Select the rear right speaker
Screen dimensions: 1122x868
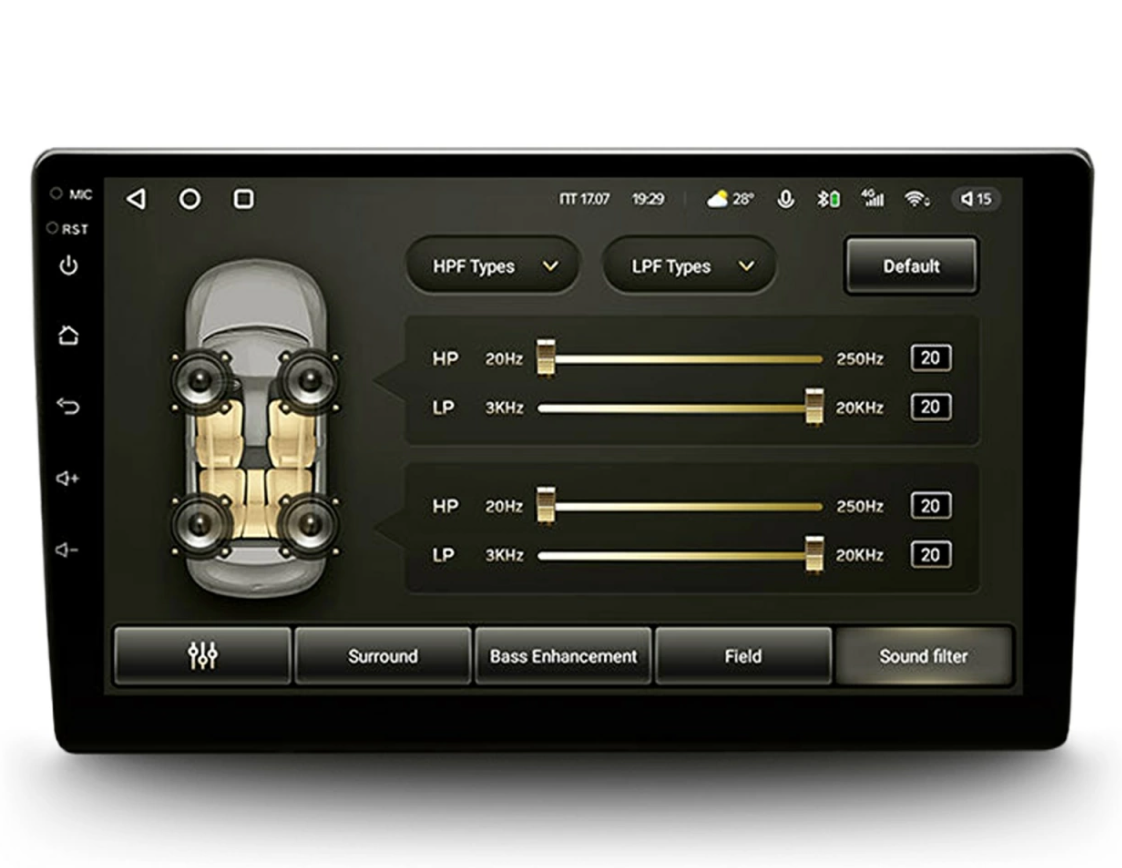[309, 526]
